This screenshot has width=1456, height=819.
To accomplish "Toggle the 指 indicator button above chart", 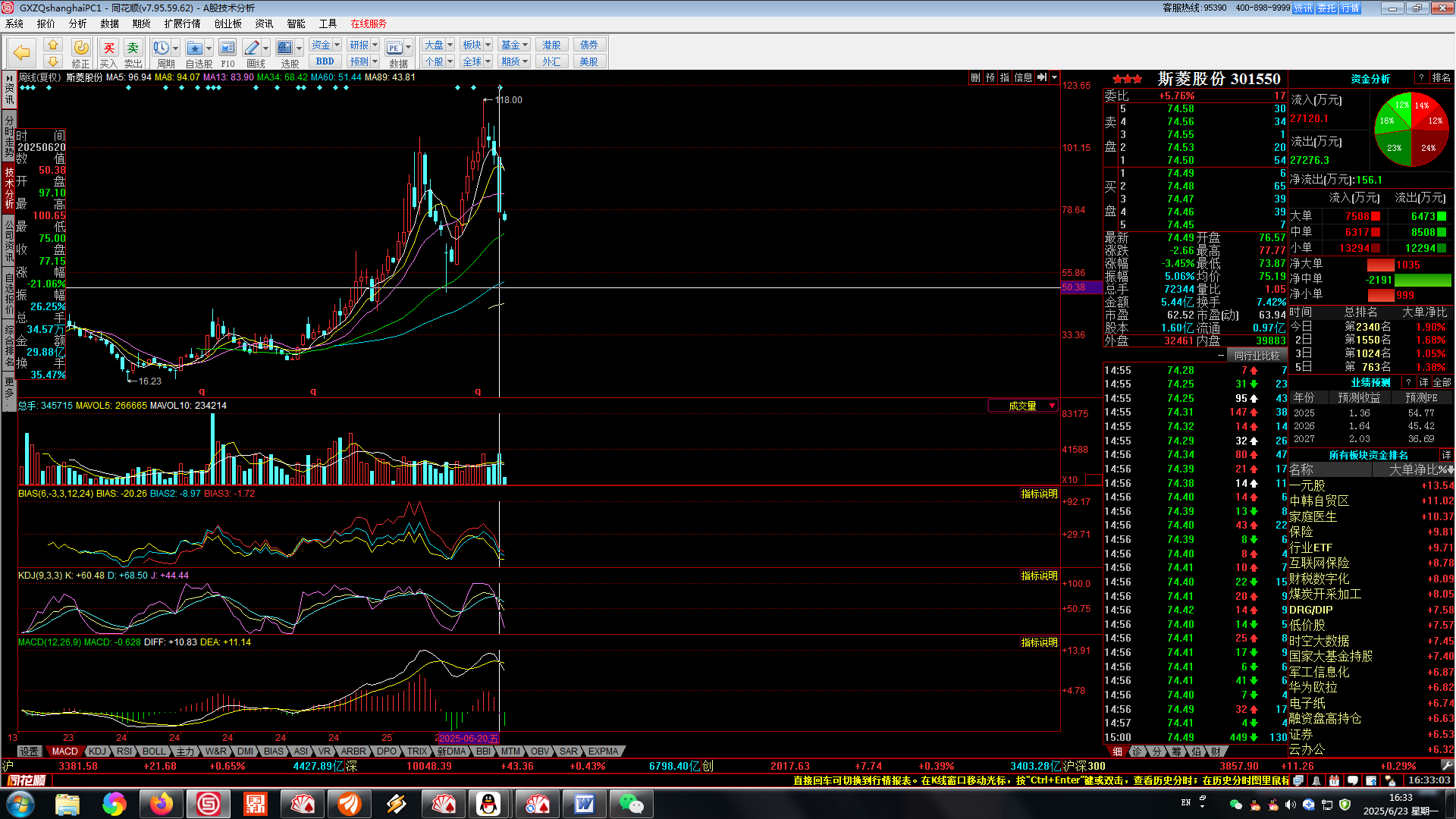I will coord(1005,77).
